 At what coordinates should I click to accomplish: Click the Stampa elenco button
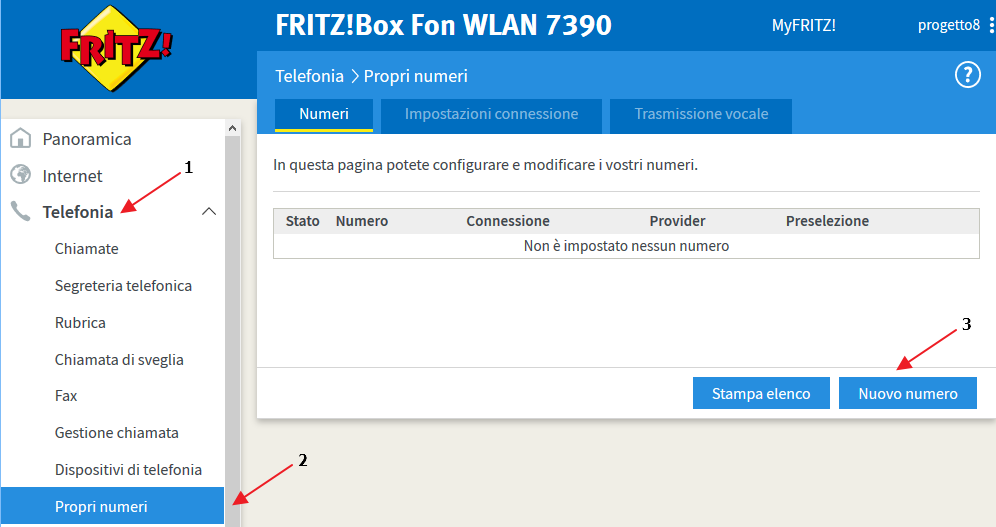tap(761, 393)
